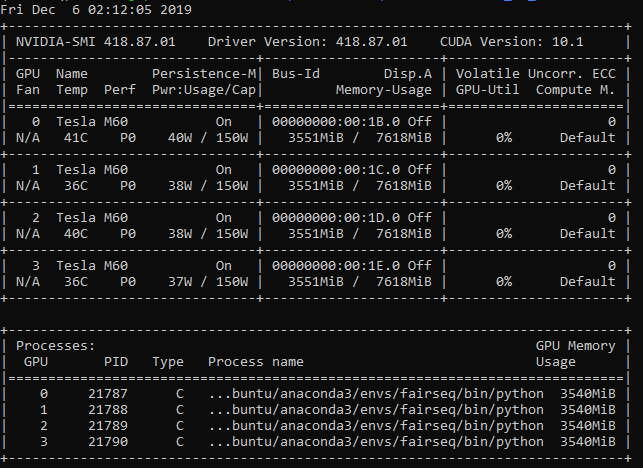Viewport: 643px width, 468px height.
Task: Click memory '3551MiB / 7618MiB' for GPU 1 (1C.0 row)
Action: [360, 186]
